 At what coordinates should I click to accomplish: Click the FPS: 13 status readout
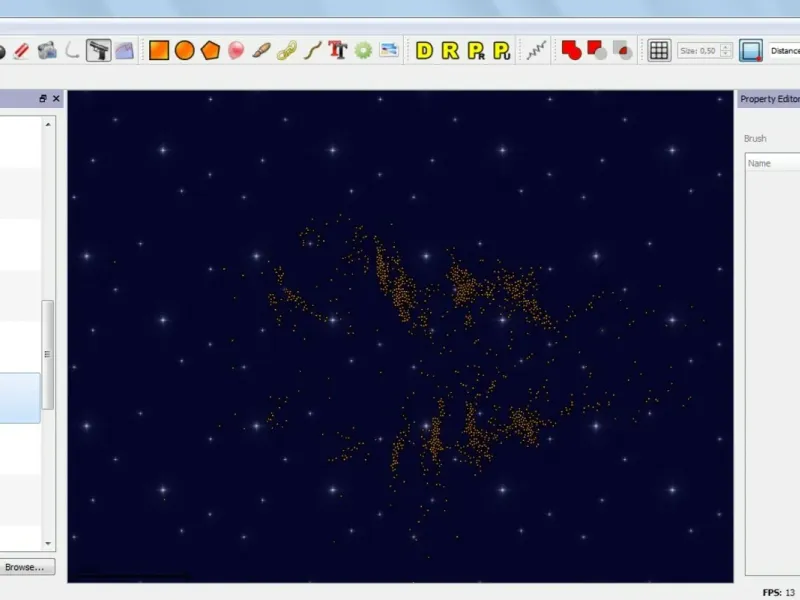point(779,592)
